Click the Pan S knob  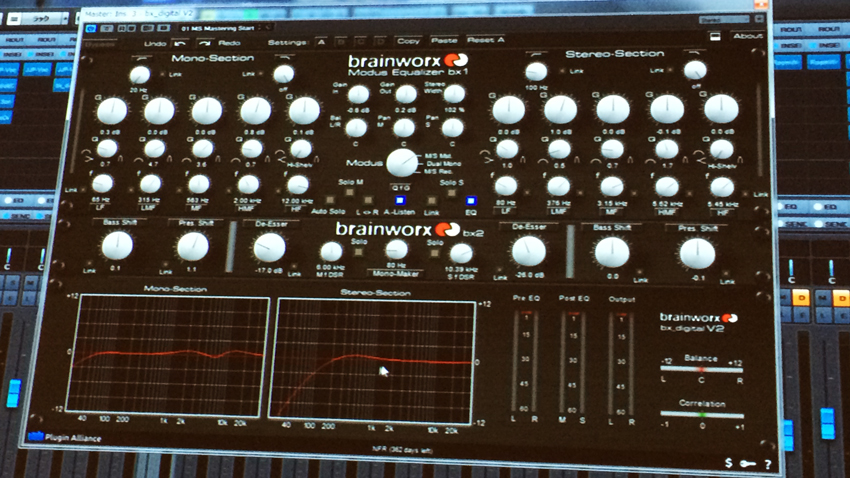452,128
